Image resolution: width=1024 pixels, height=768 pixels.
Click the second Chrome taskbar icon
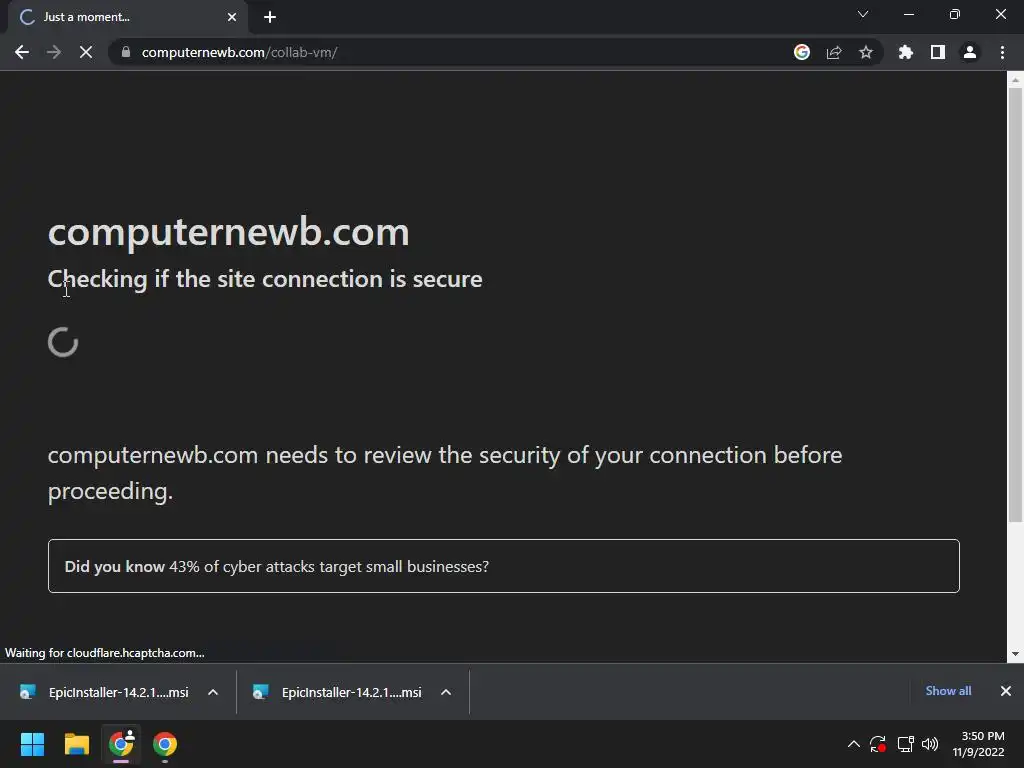(165, 744)
